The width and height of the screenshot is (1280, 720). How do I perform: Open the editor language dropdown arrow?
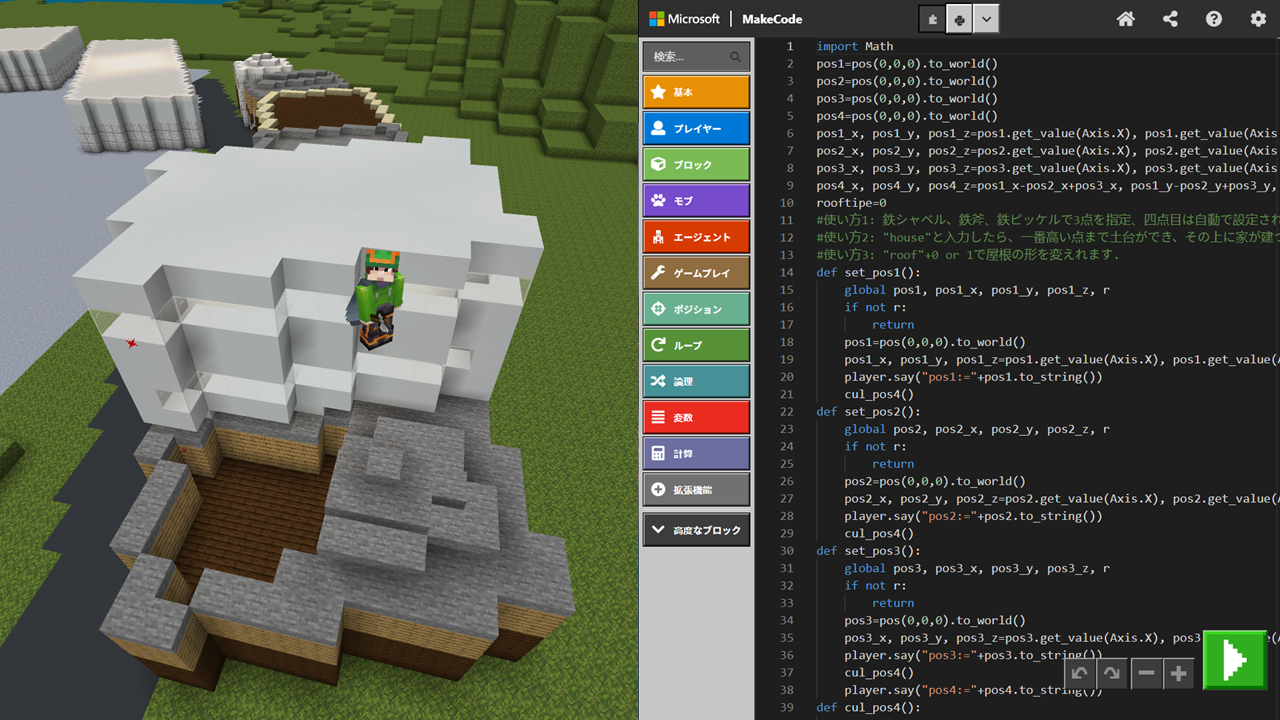(986, 19)
